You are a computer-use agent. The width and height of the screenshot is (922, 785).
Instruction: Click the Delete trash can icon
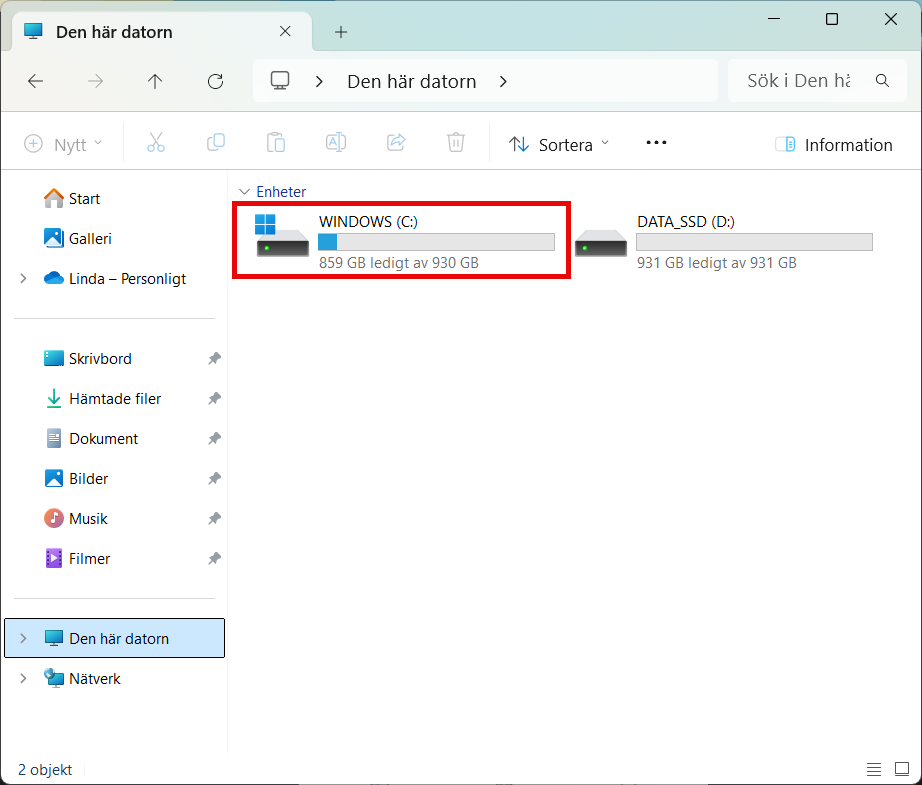coord(456,143)
